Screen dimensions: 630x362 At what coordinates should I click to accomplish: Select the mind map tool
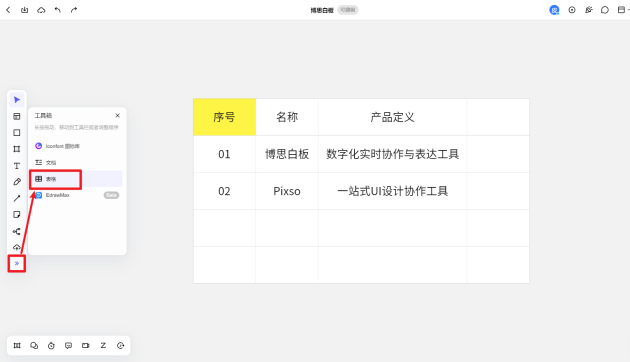[17, 231]
